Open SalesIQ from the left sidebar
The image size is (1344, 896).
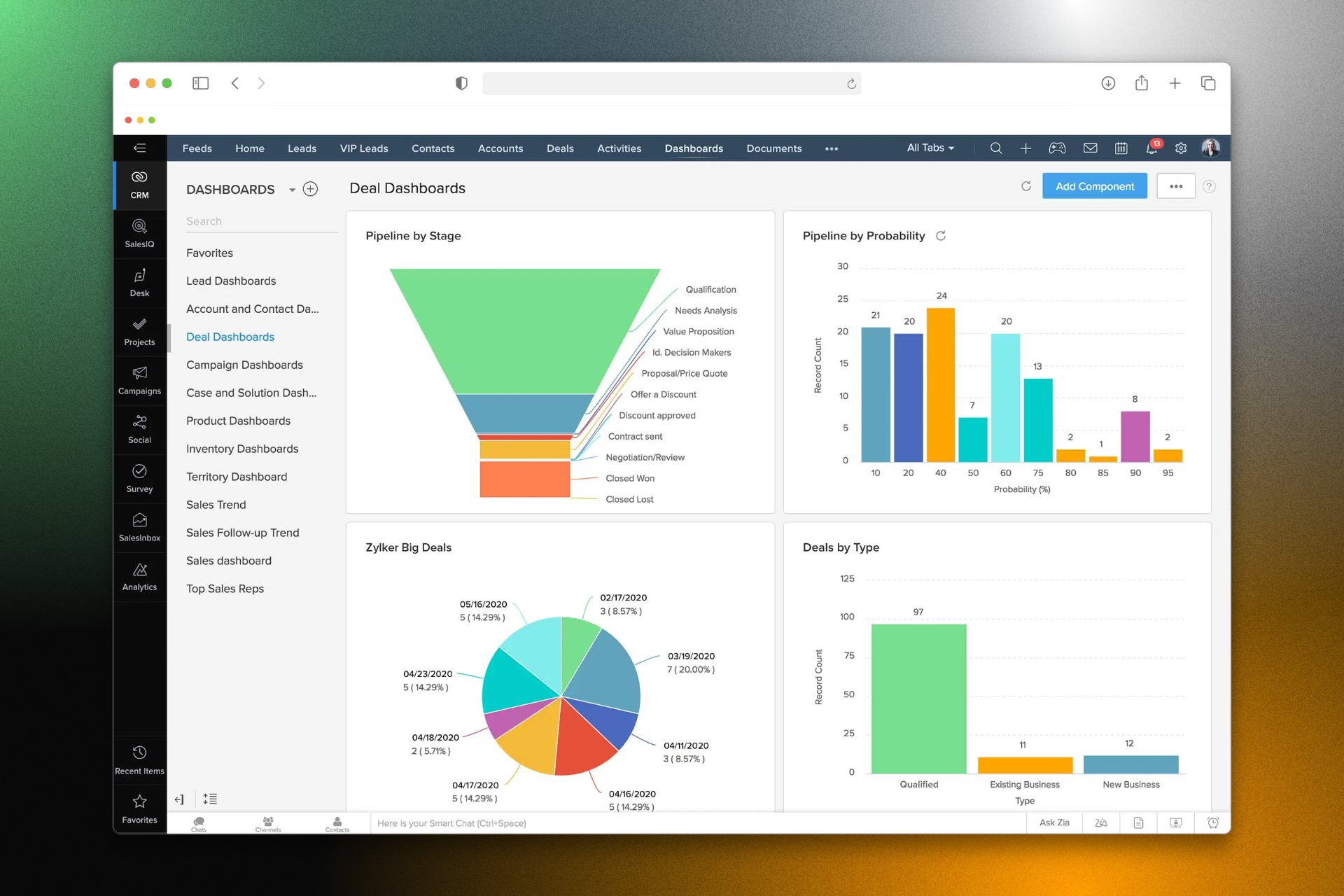click(139, 234)
